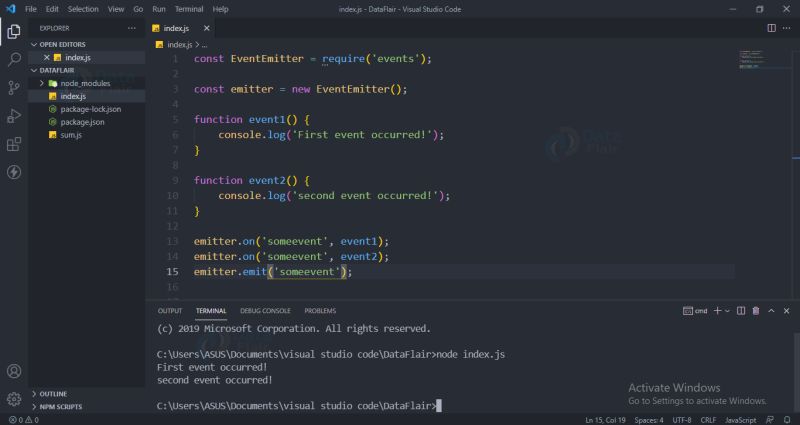
Task: Open the Manage gear icon
Action: click(14, 399)
